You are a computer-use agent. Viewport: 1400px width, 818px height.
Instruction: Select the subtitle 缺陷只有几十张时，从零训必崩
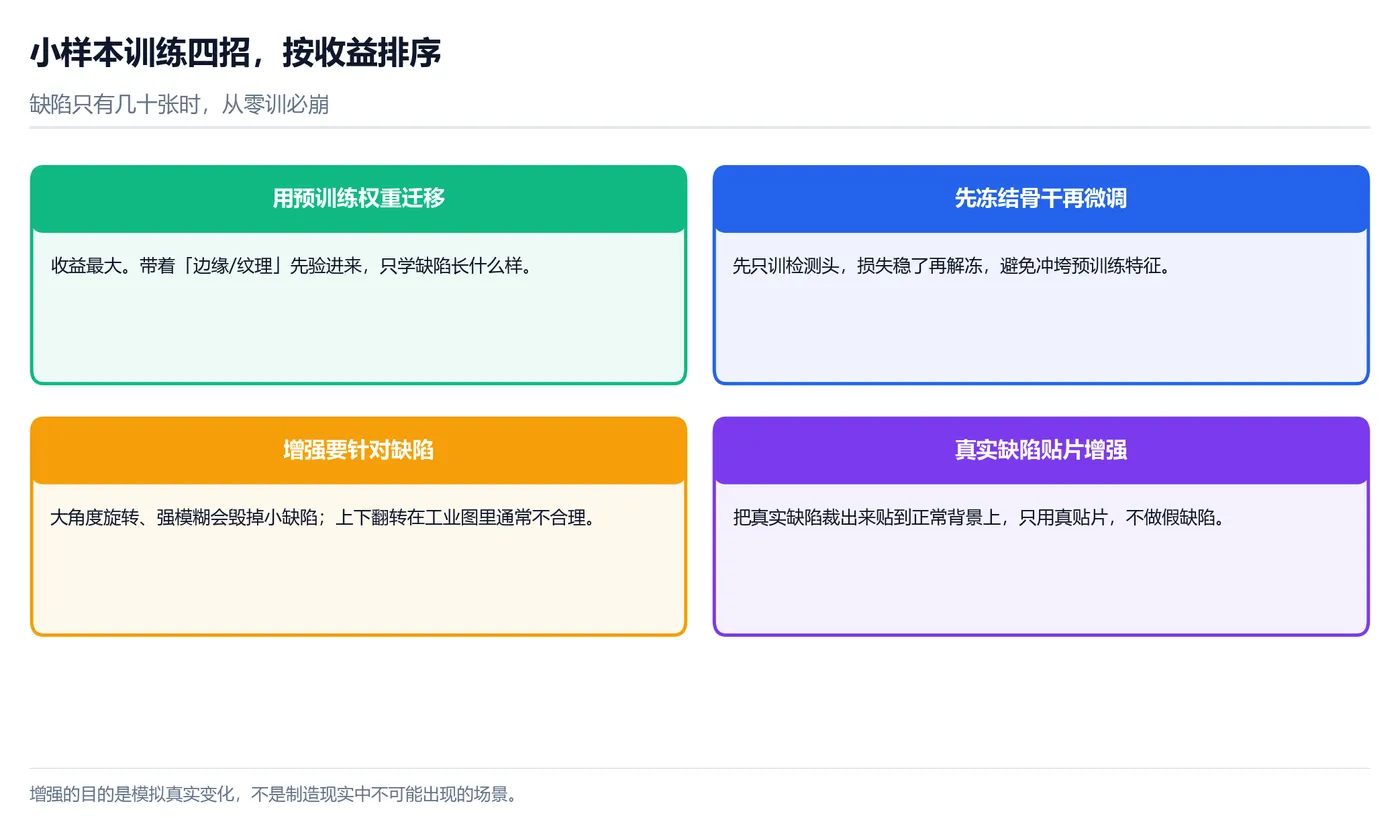point(180,105)
